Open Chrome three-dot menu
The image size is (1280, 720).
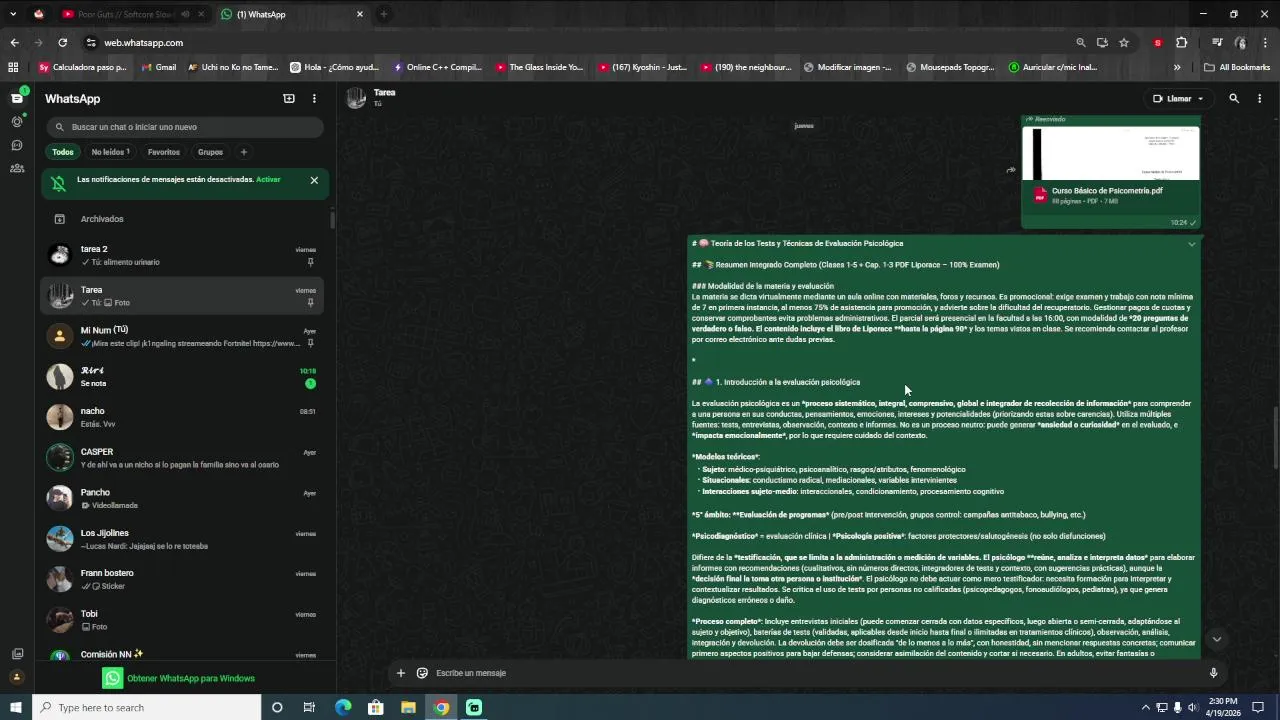[x=1265, y=43]
